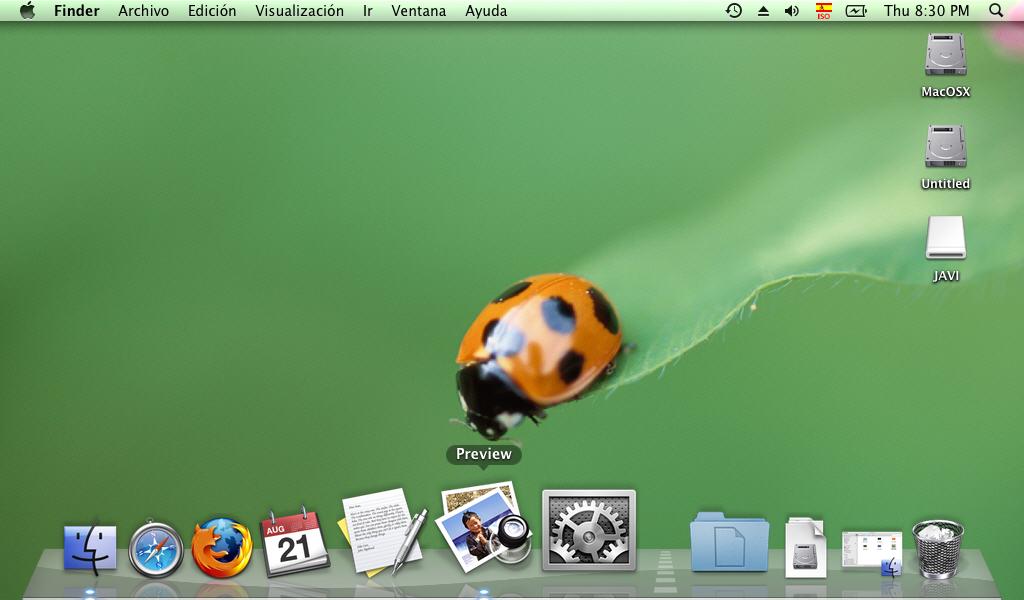Open the Ventana menu
Screen dimensions: 1024x600
(x=419, y=10)
